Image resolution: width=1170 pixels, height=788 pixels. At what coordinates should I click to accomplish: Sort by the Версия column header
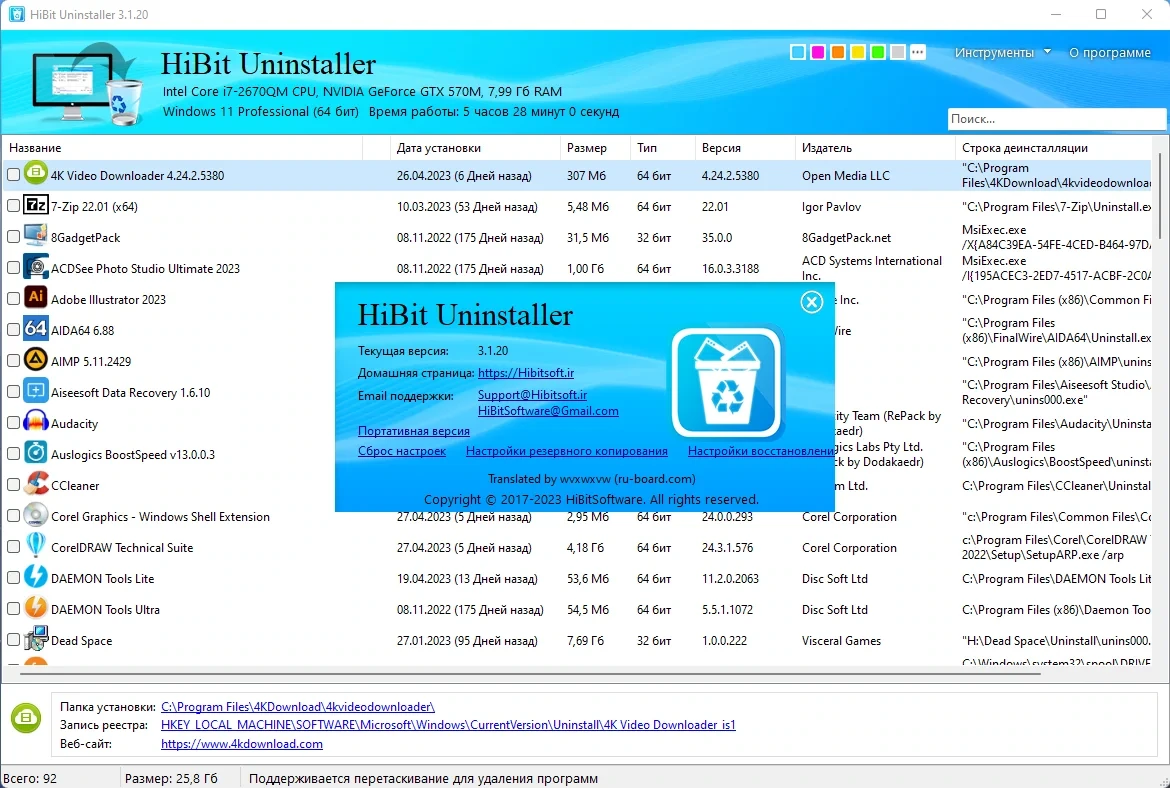pyautogui.click(x=745, y=148)
